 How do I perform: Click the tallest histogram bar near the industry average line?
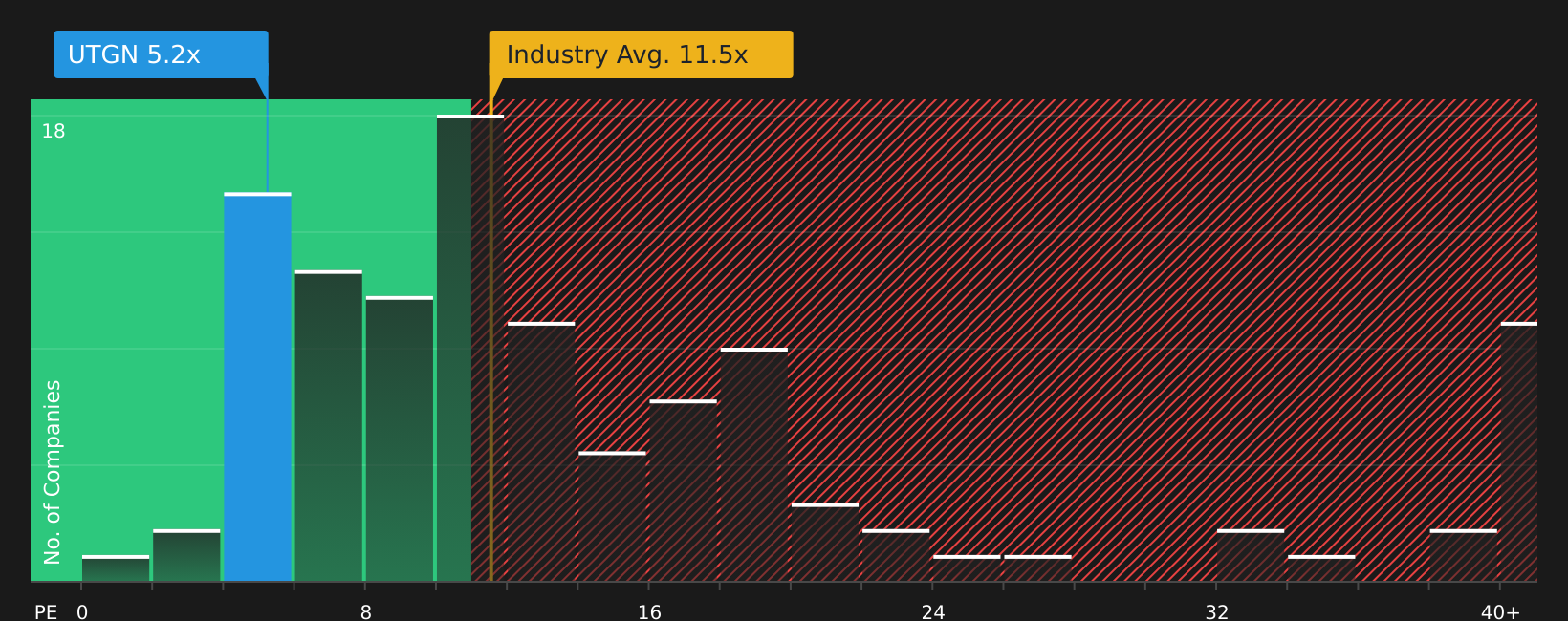click(x=470, y=348)
